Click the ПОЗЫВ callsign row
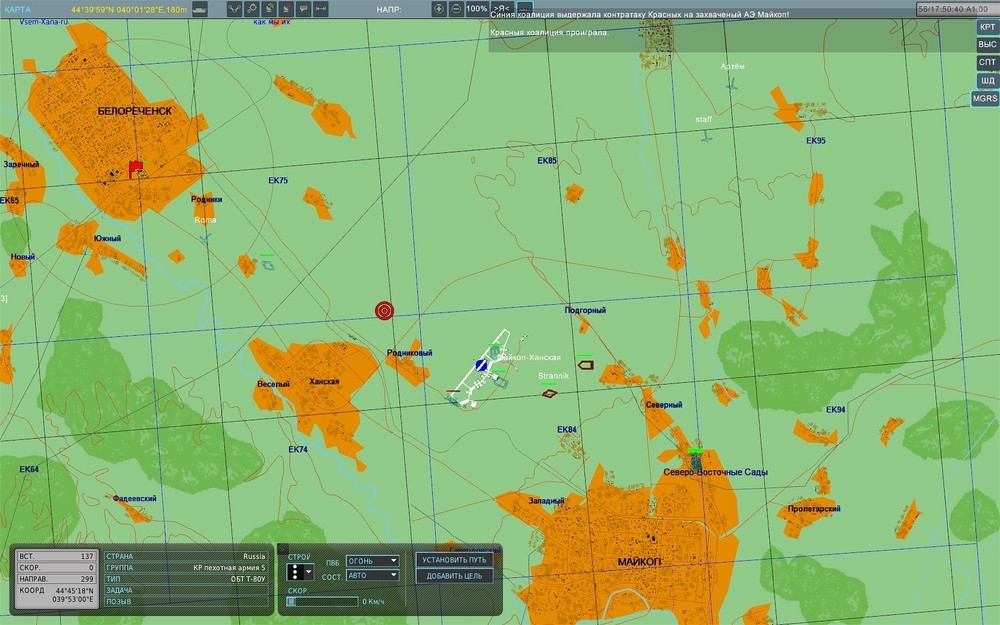The width and height of the screenshot is (1000, 625). (x=186, y=601)
